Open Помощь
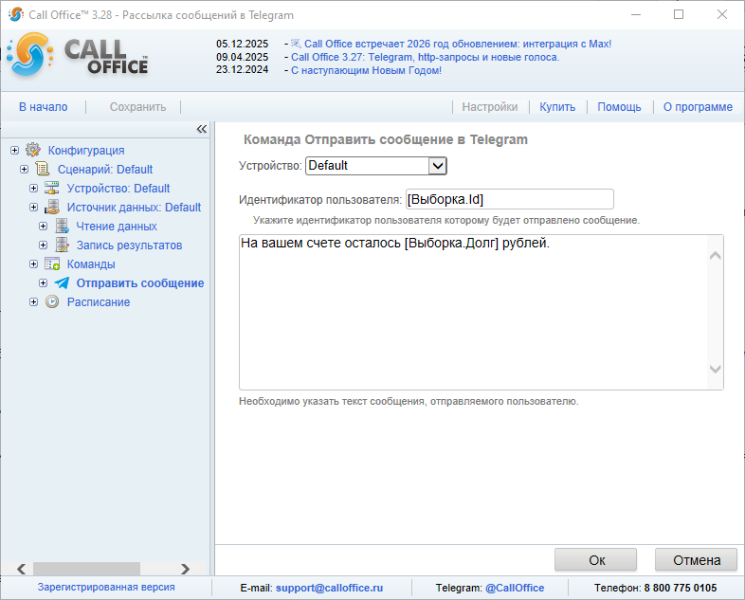 click(x=619, y=107)
